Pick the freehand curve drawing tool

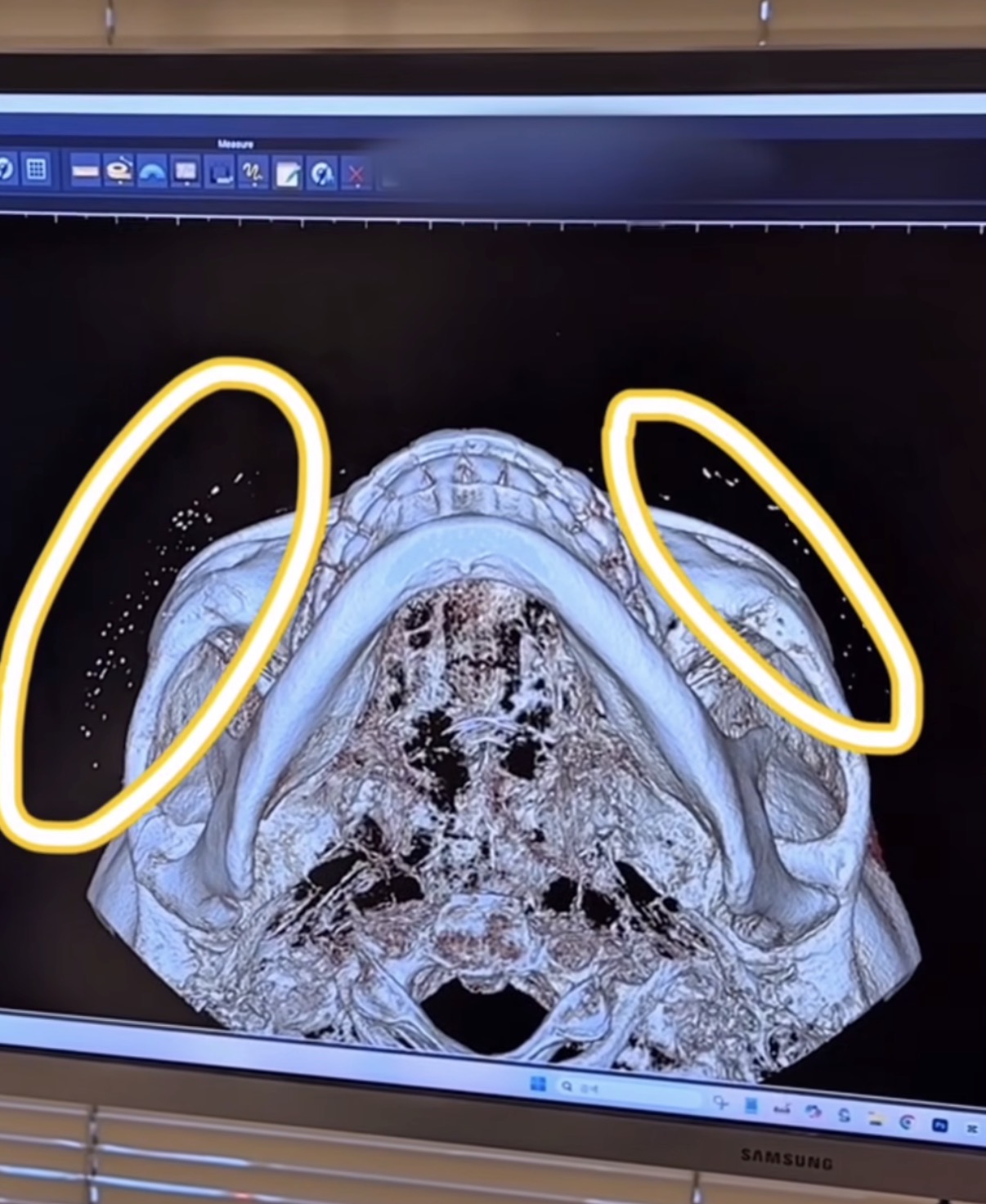pos(253,172)
